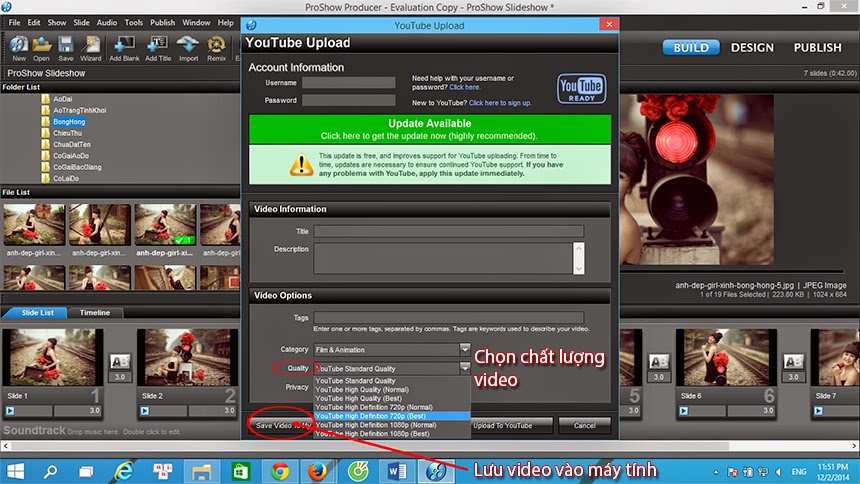Click the New show toolbar icon

(19, 48)
